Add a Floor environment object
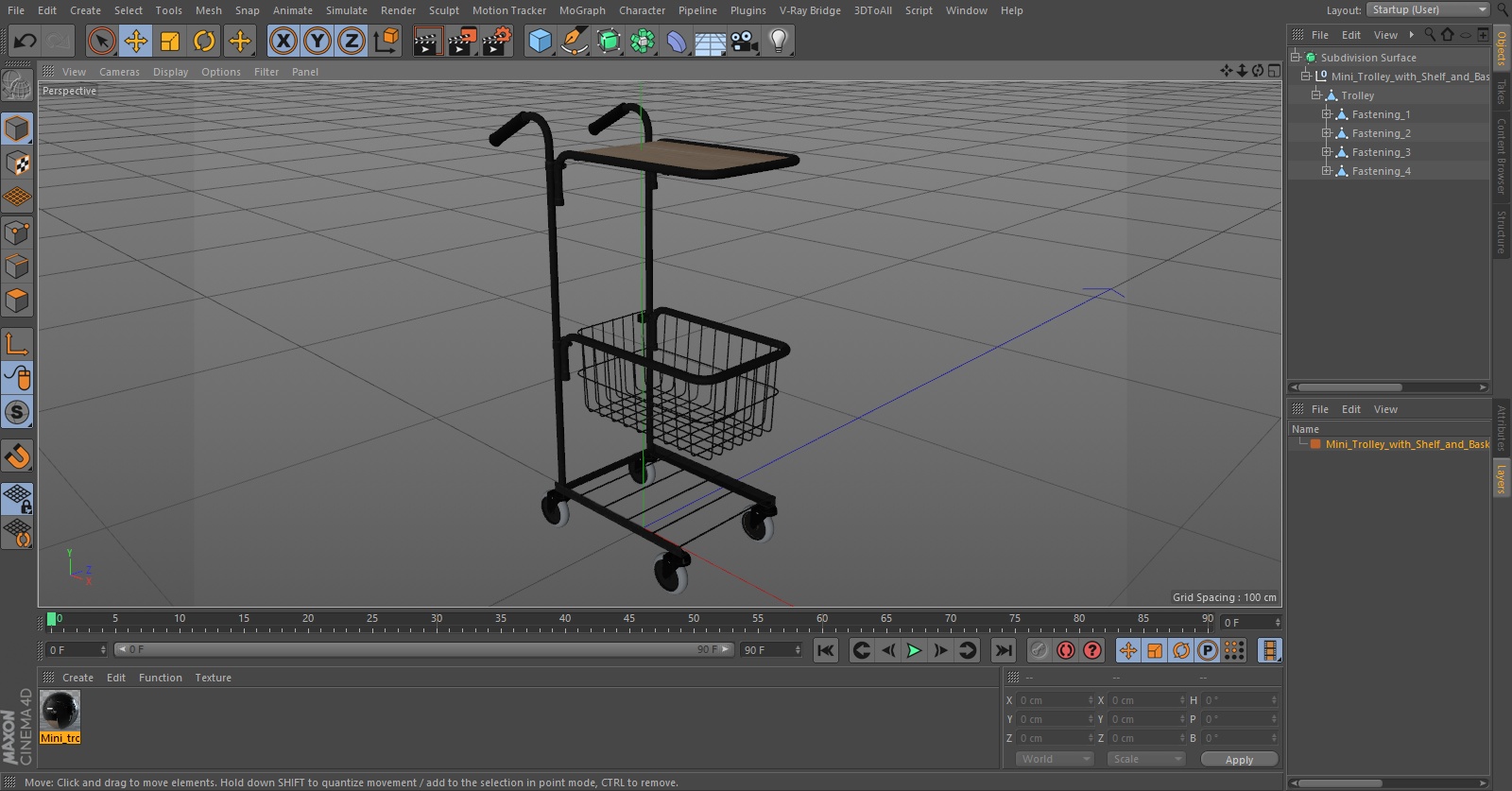Image resolution: width=1512 pixels, height=791 pixels. pos(711,41)
